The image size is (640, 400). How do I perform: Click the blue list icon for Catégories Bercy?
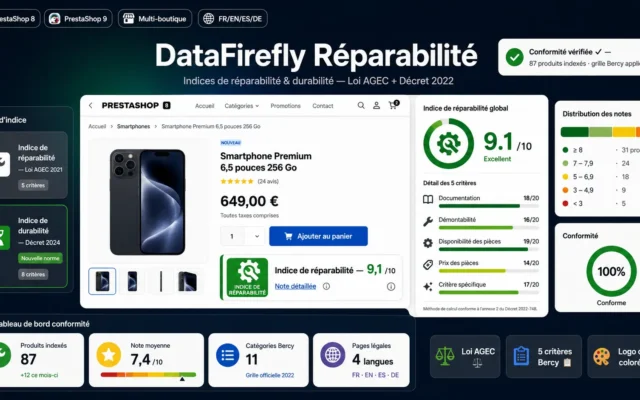[228, 355]
